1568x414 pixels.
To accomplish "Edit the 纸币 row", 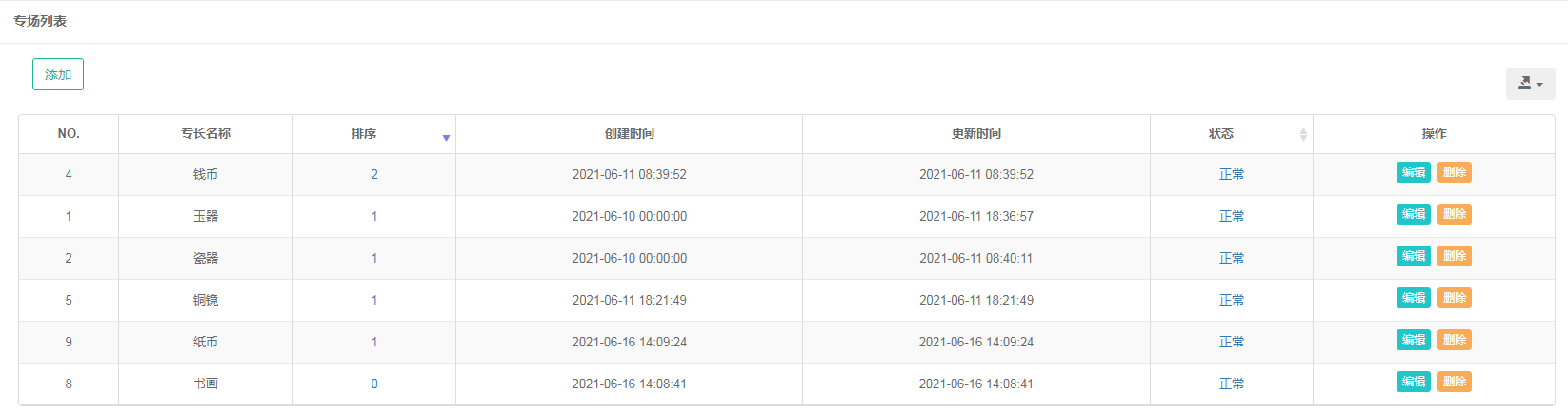I will pyautogui.click(x=1414, y=340).
